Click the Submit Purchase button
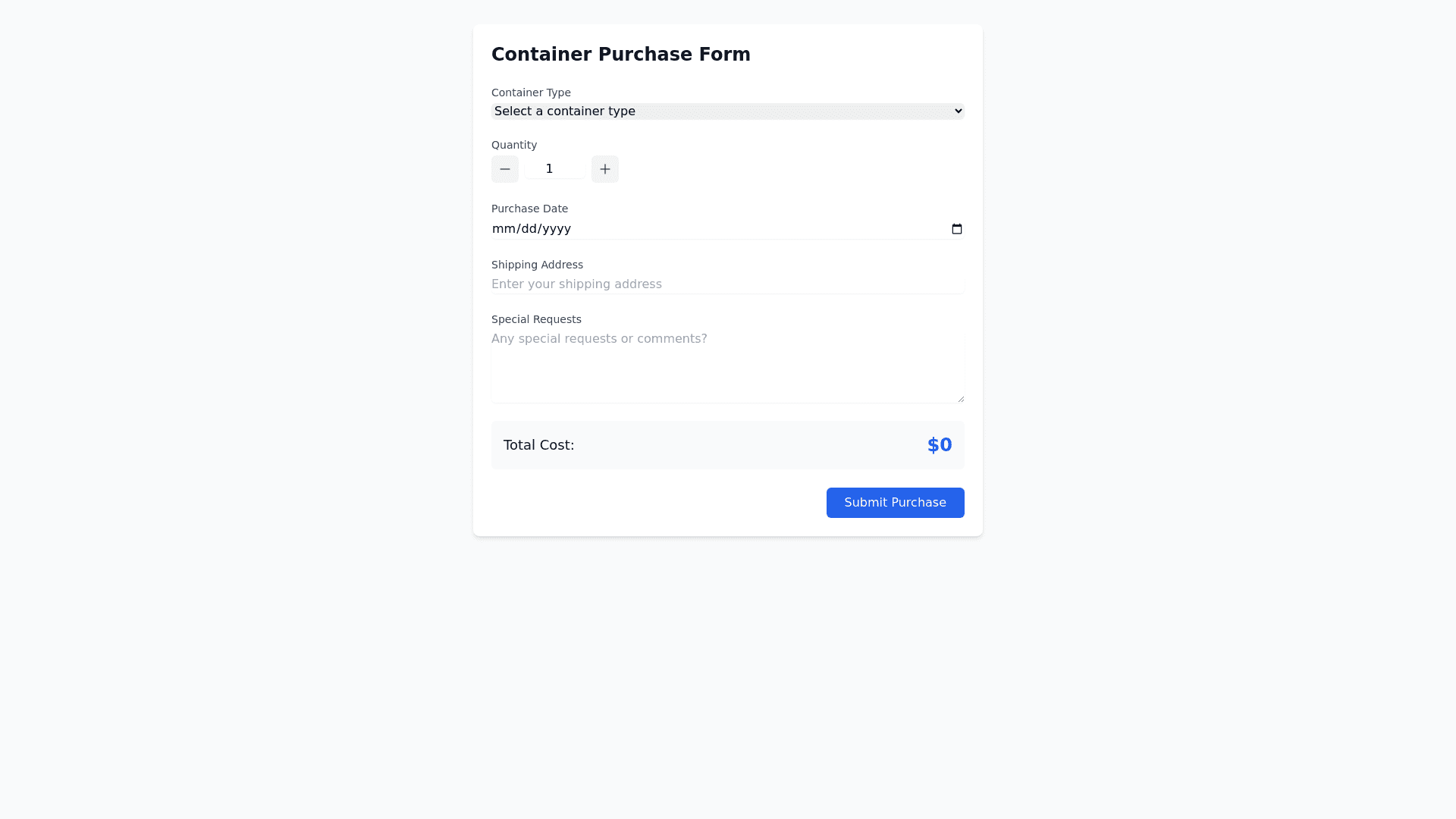The image size is (1456, 819). tap(895, 503)
